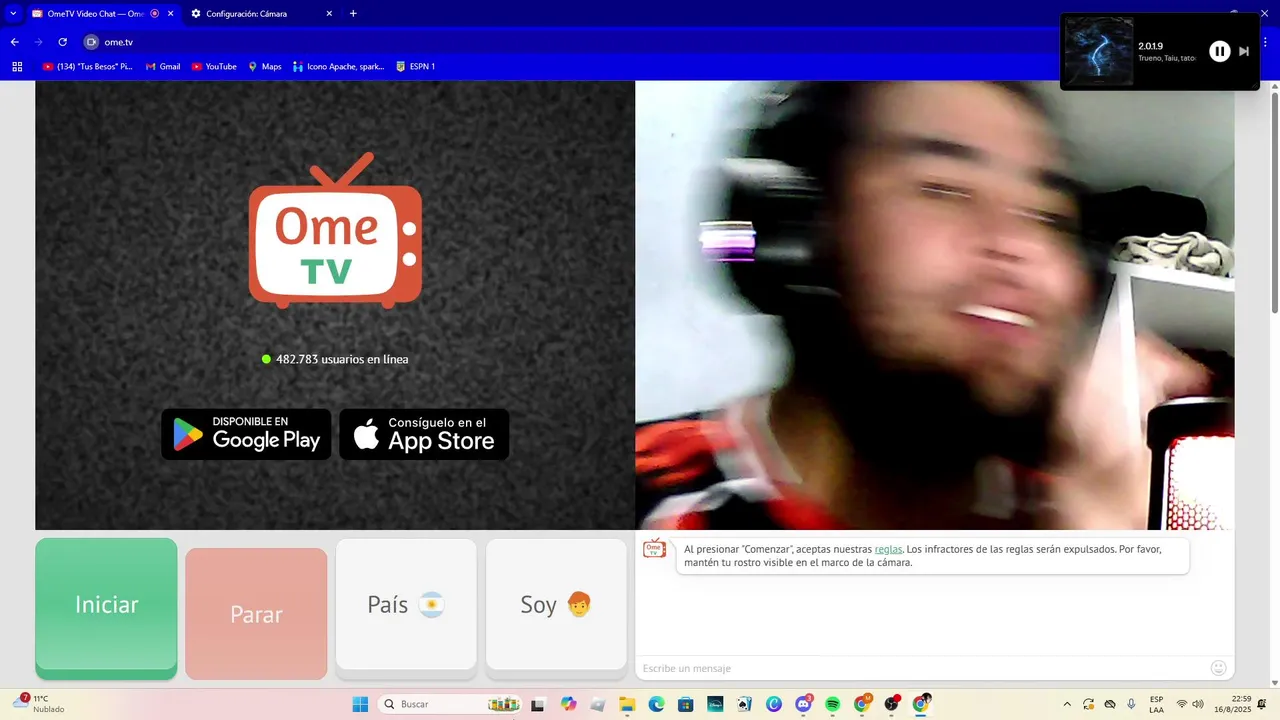Reload the current page
This screenshot has height=720, width=1280.
(x=62, y=42)
